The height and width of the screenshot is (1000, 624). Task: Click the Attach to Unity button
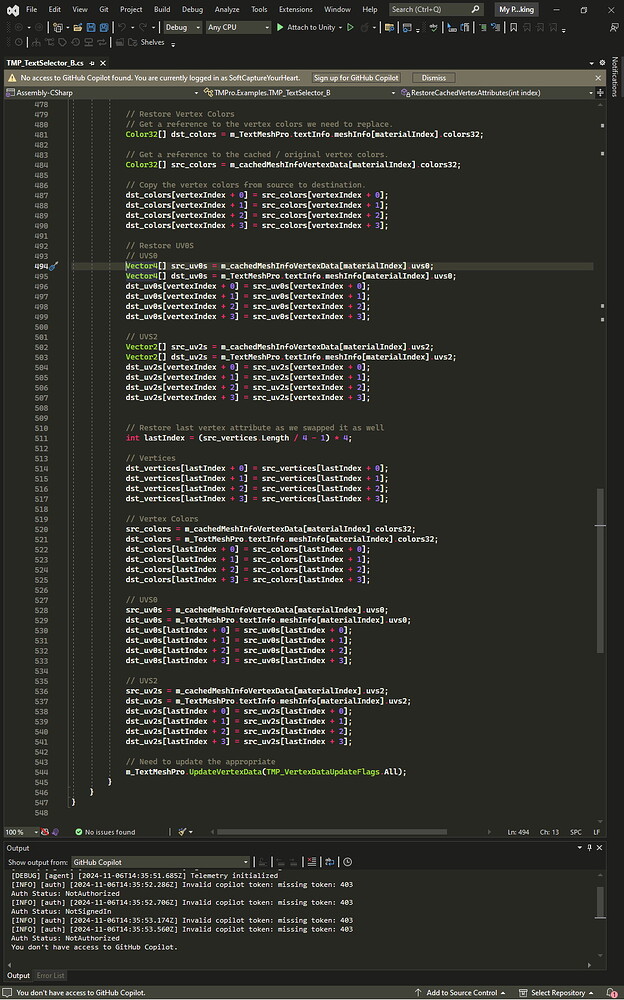click(310, 28)
